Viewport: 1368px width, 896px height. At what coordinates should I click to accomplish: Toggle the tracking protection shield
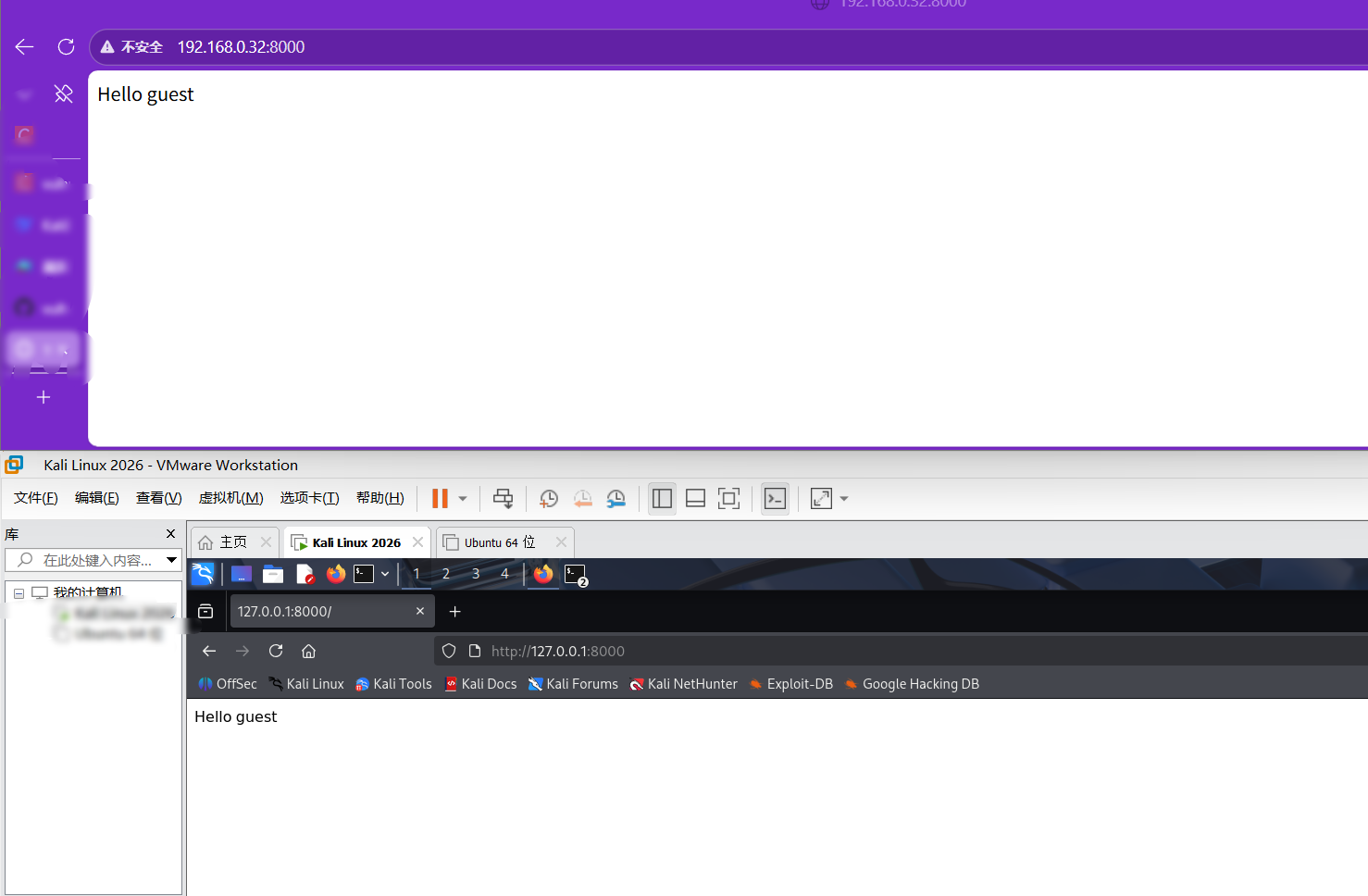449,651
